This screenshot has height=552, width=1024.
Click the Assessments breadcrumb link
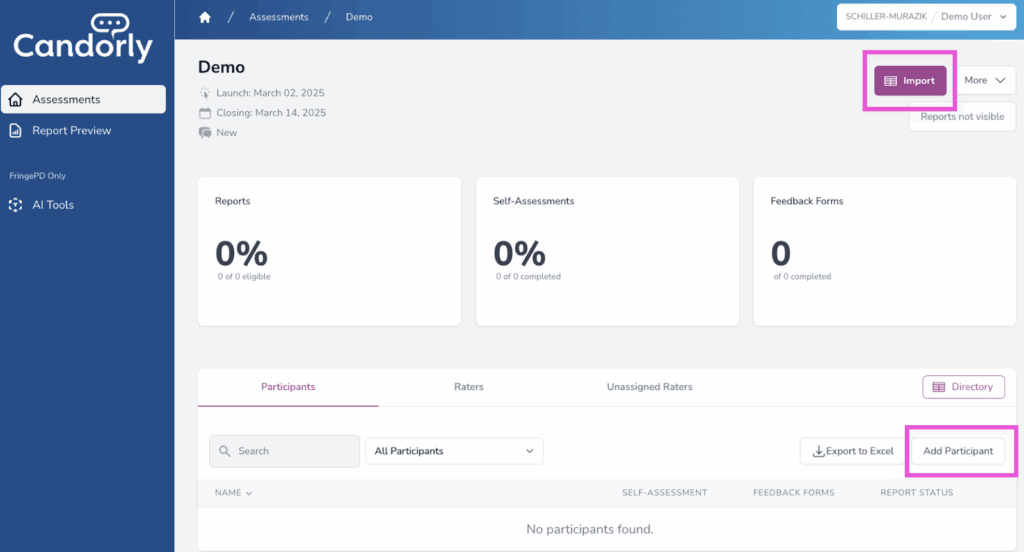point(279,17)
